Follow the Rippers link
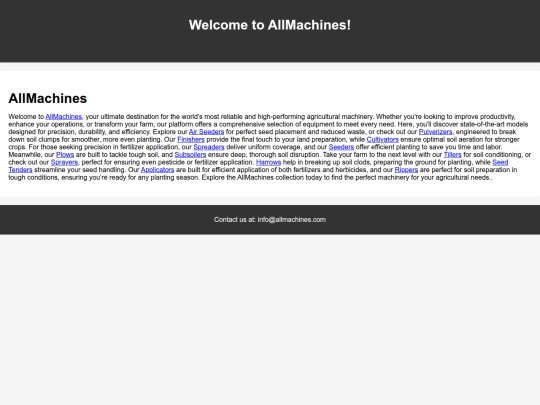Viewport: 540px width, 405px height. click(x=406, y=170)
